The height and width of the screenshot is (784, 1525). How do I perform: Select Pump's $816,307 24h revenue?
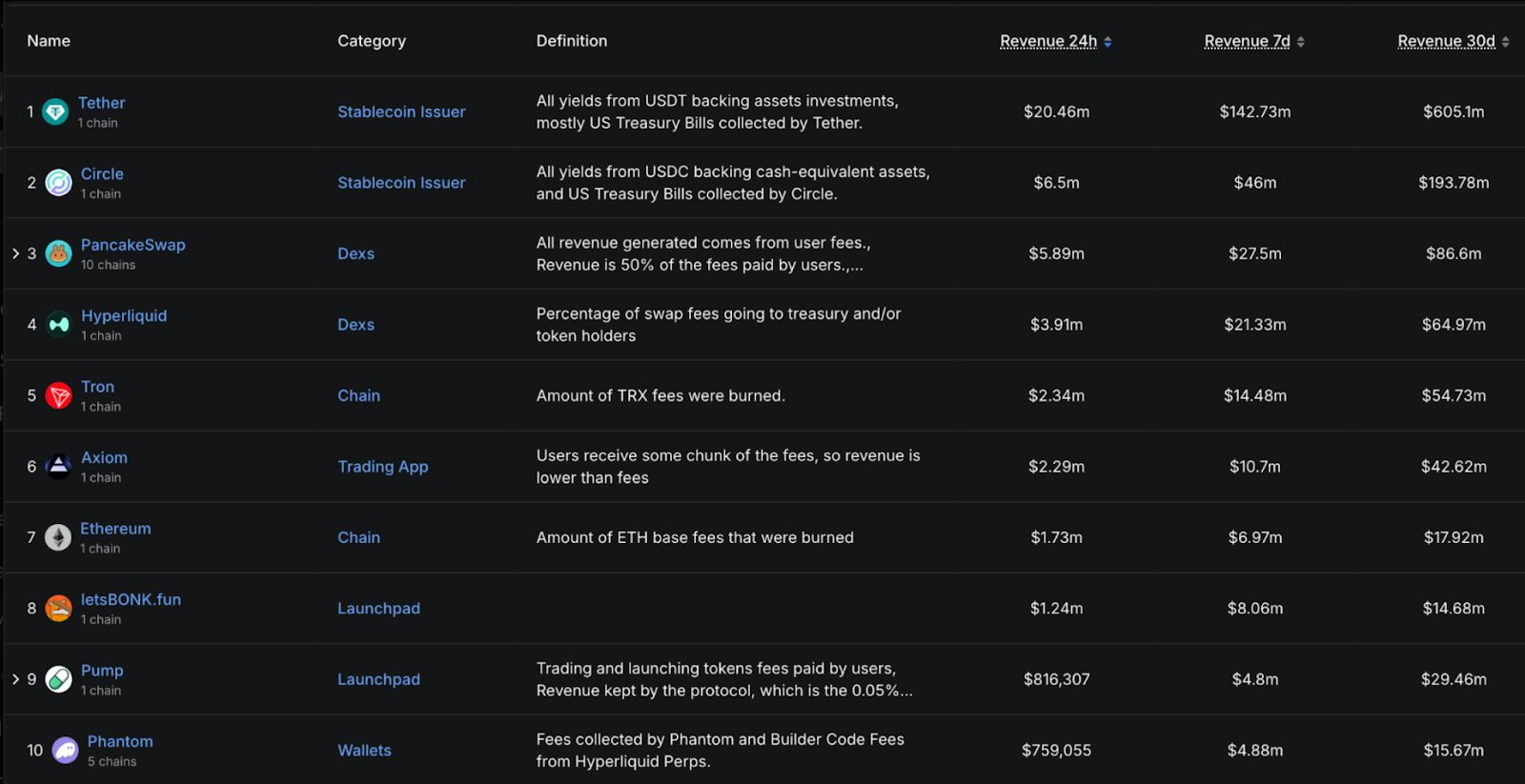tap(1056, 679)
